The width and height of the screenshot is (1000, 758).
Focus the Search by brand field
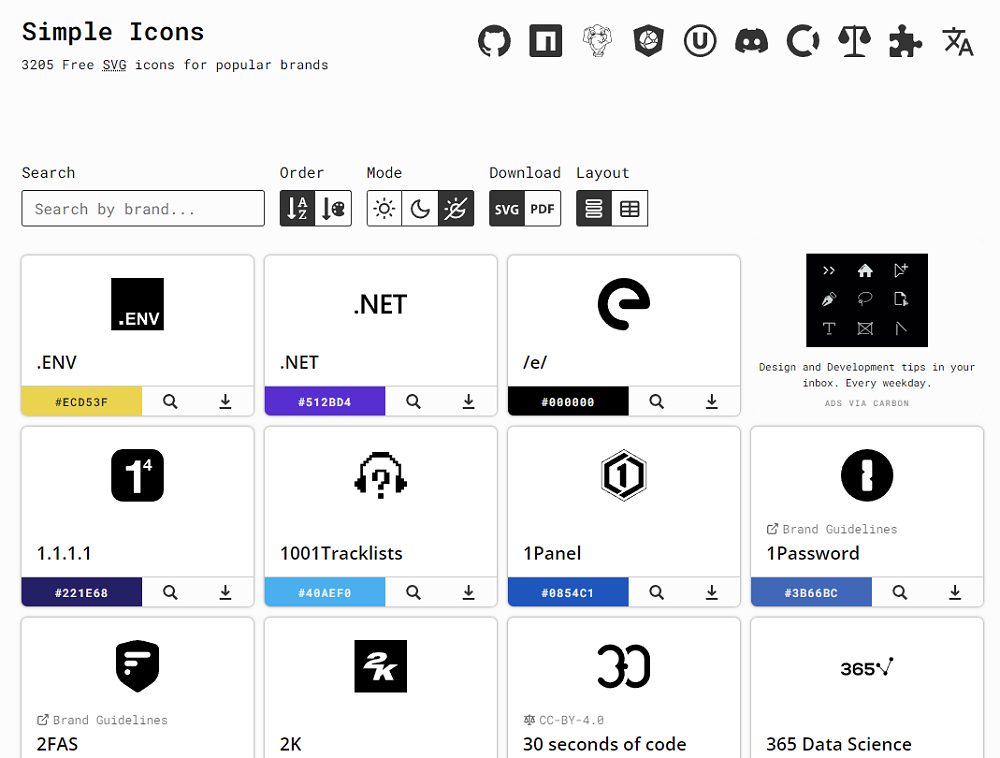[x=143, y=208]
